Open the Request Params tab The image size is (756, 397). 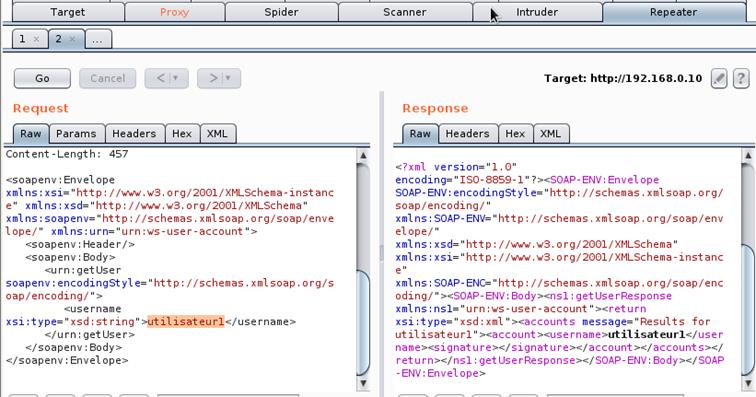click(x=76, y=134)
